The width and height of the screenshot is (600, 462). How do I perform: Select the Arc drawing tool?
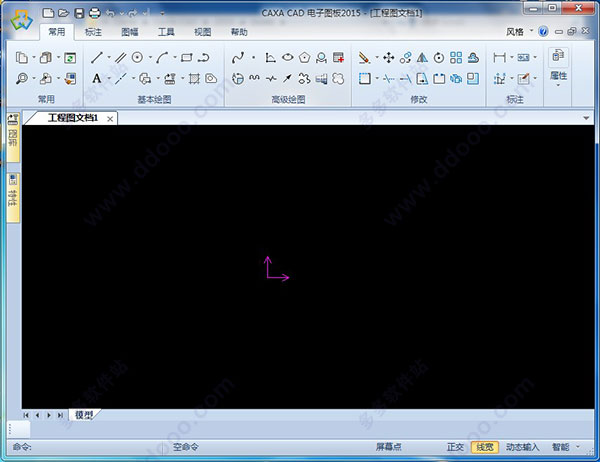162,58
